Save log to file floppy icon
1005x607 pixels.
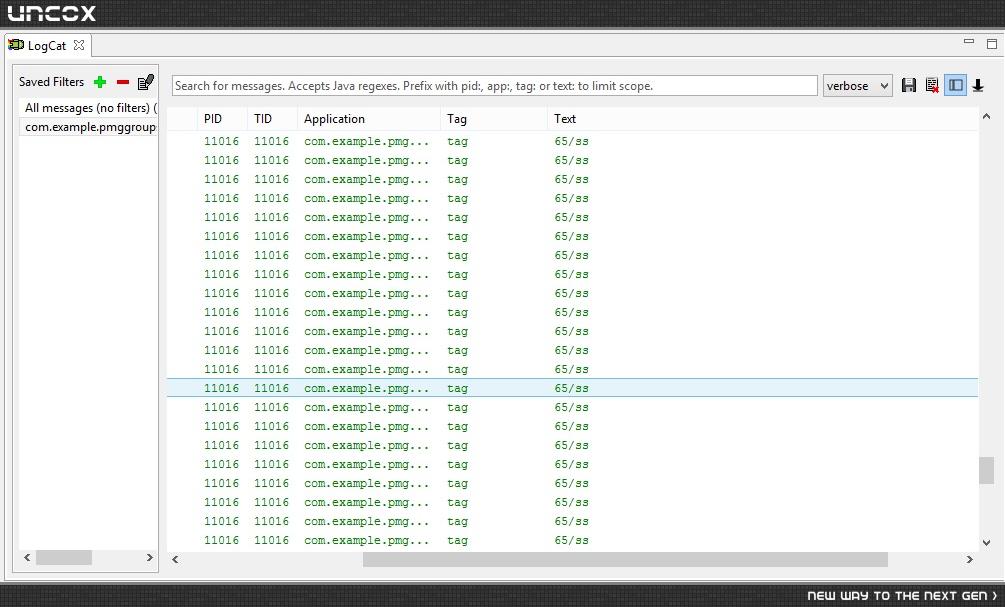click(x=909, y=85)
